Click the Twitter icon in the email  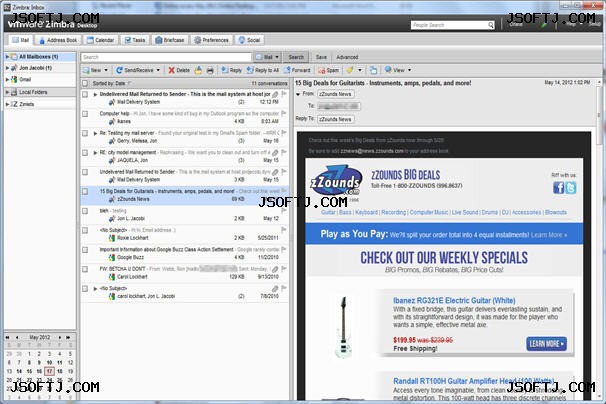571,188
